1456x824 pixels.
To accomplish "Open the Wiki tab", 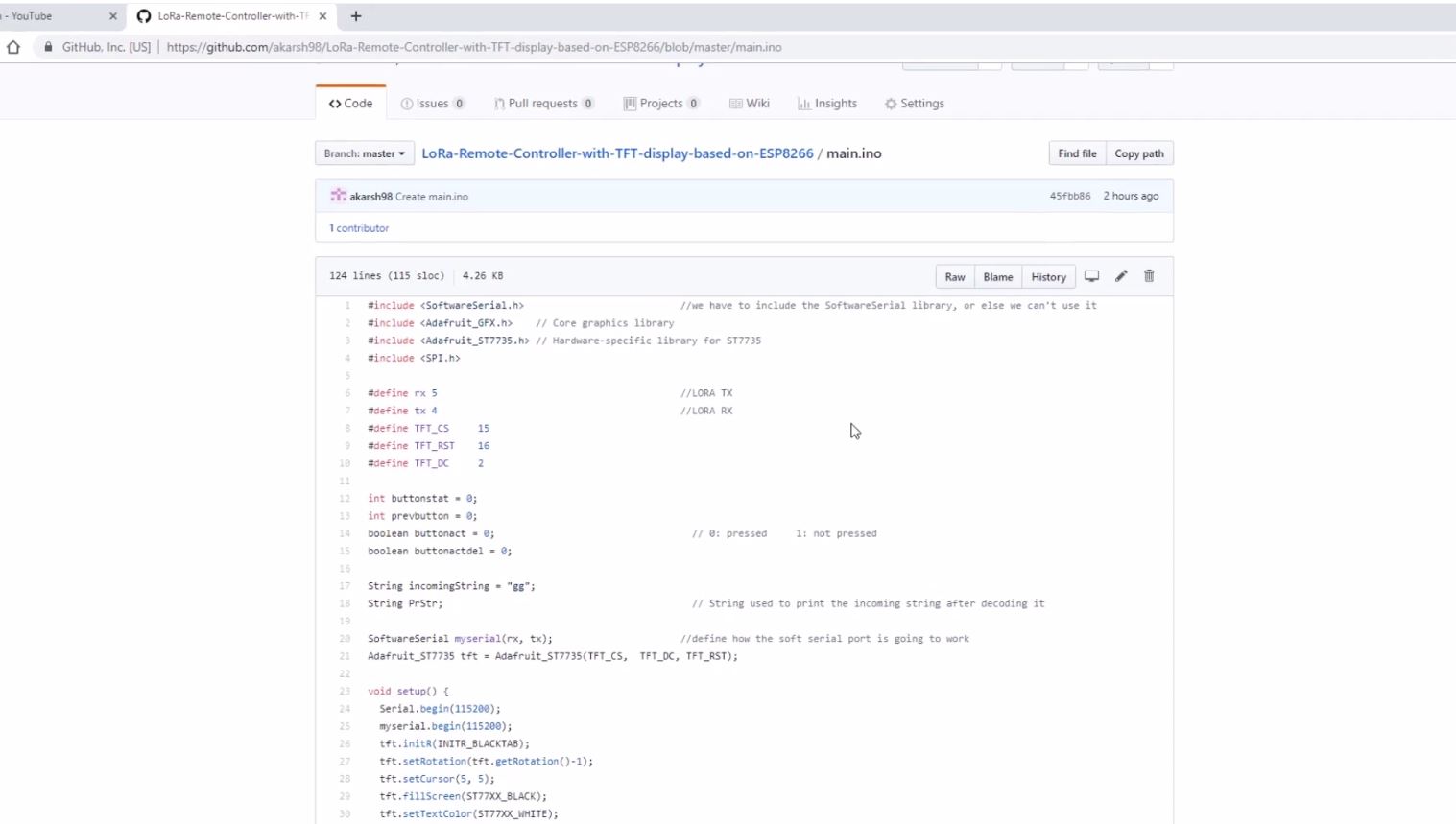I will pos(750,104).
